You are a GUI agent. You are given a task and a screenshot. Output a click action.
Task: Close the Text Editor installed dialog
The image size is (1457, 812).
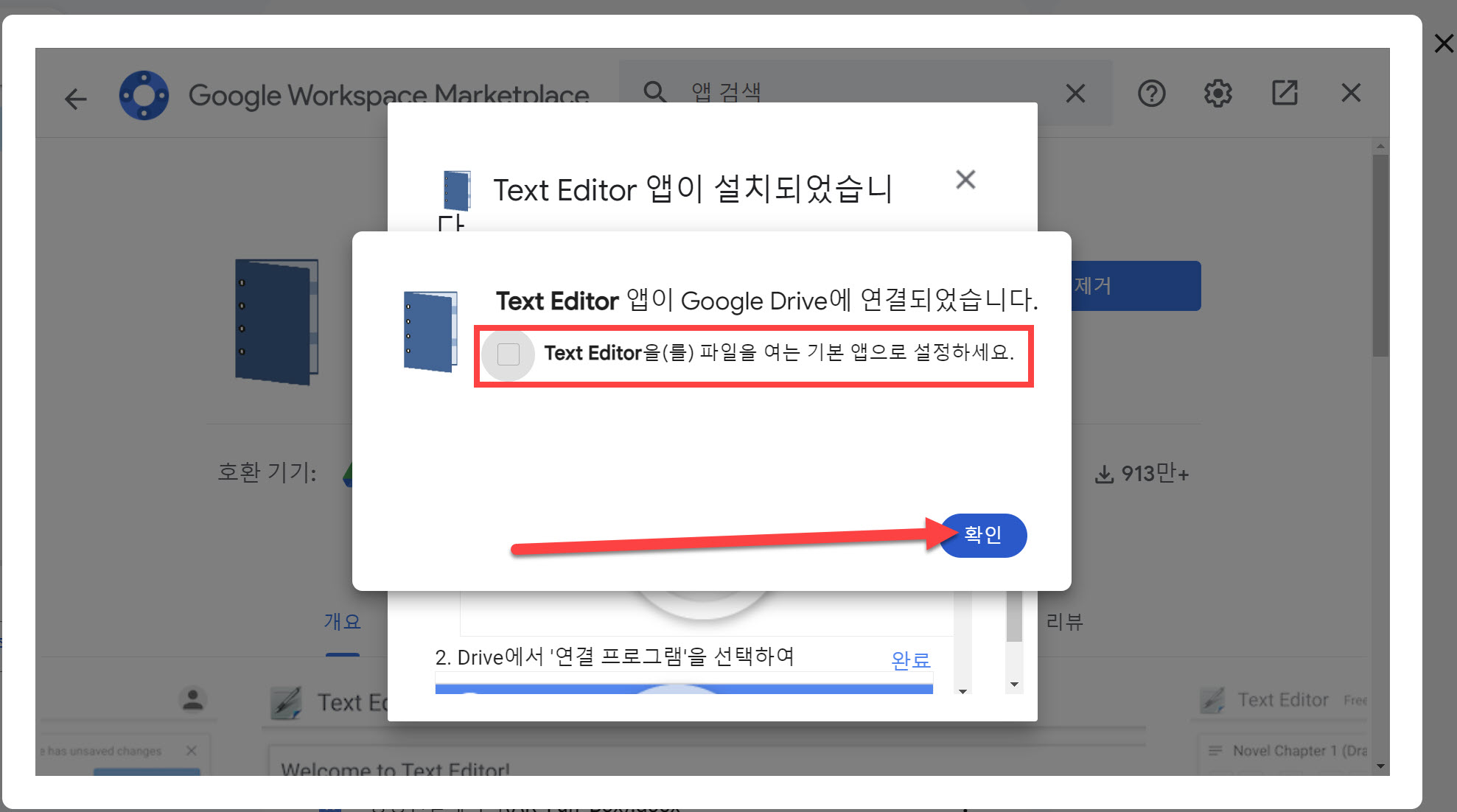(x=965, y=180)
